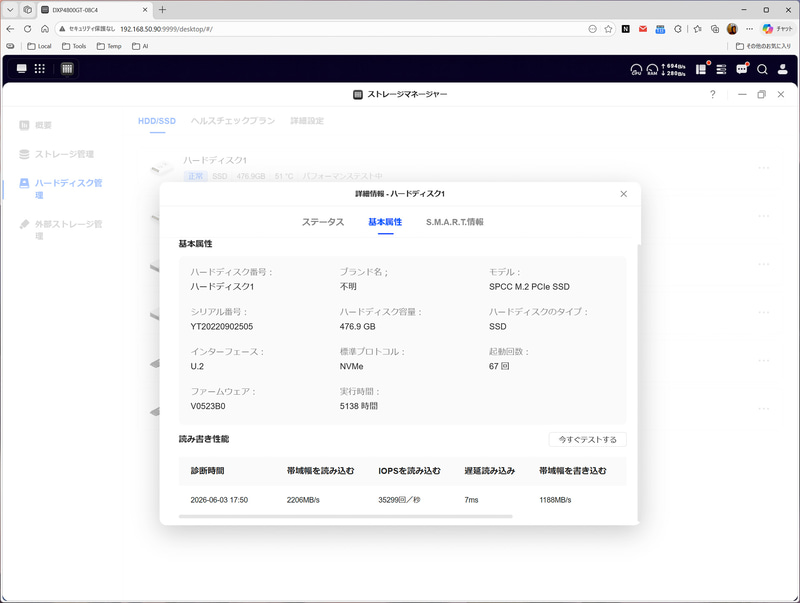
Task: Go to browser home page
Action: tap(45, 29)
